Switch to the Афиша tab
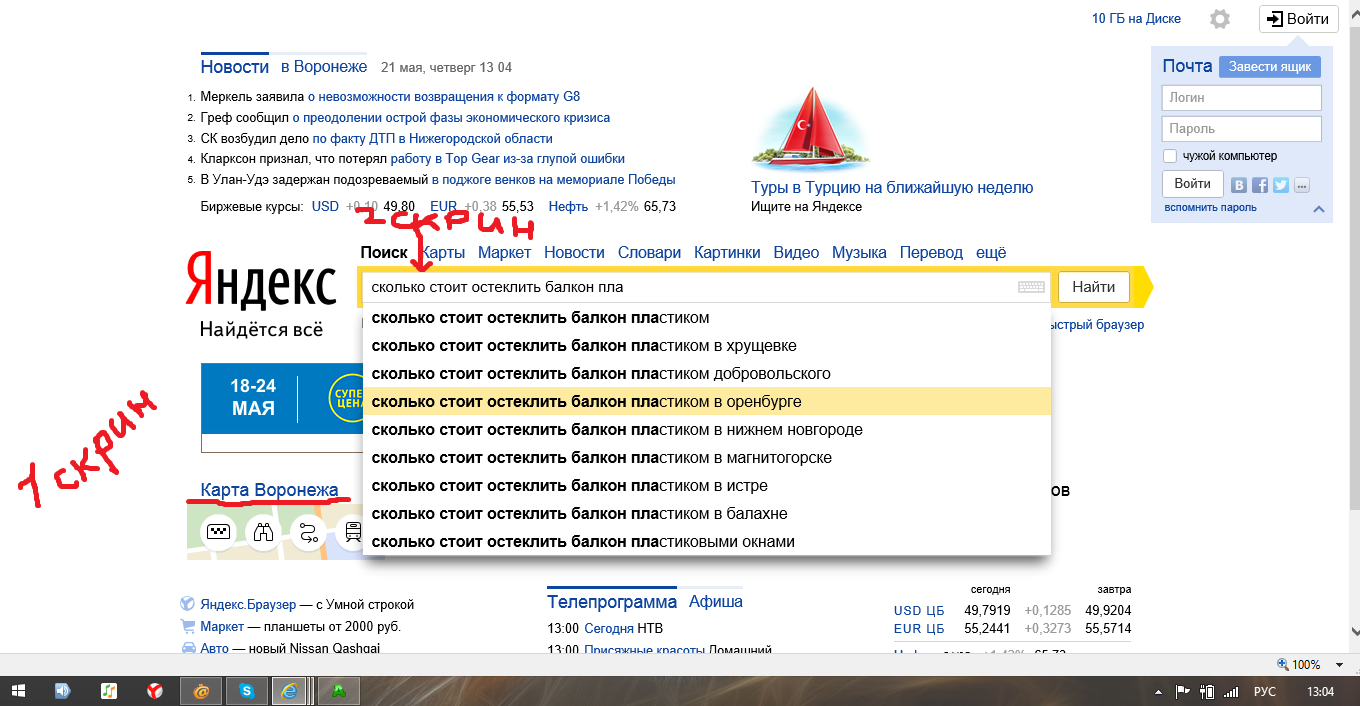 [x=716, y=601]
